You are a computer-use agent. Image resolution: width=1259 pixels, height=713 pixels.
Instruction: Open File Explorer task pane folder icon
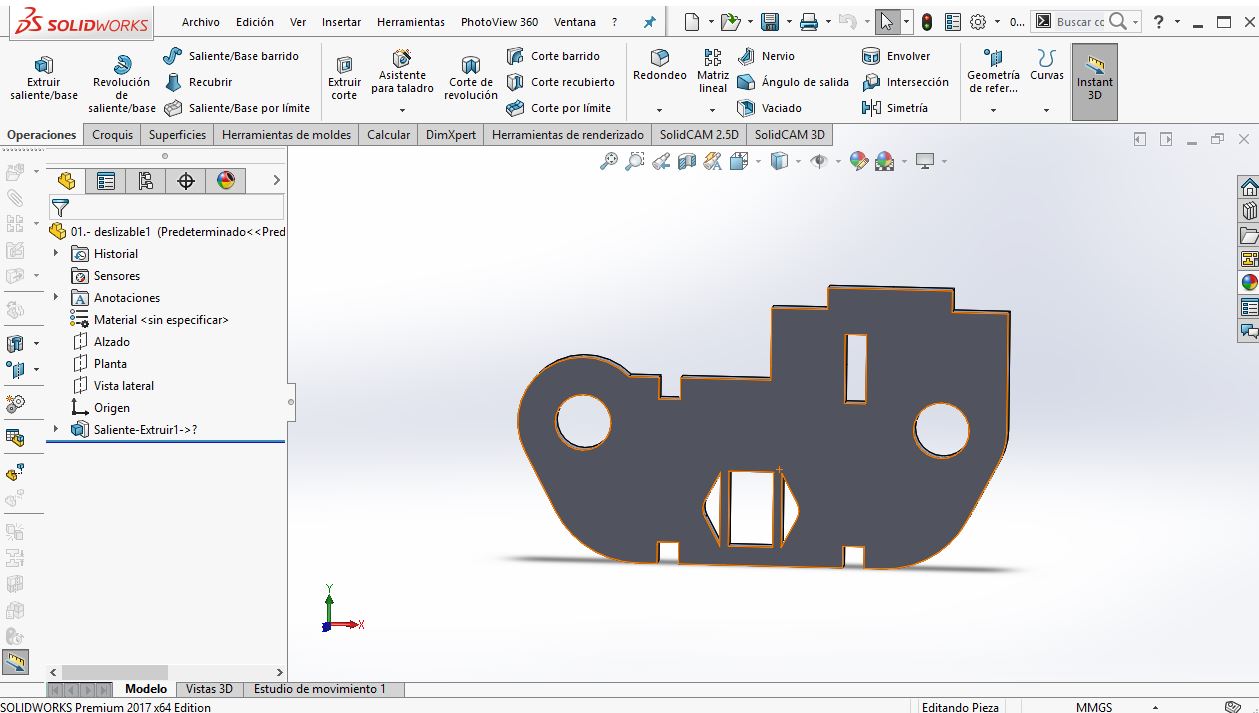coord(1249,235)
